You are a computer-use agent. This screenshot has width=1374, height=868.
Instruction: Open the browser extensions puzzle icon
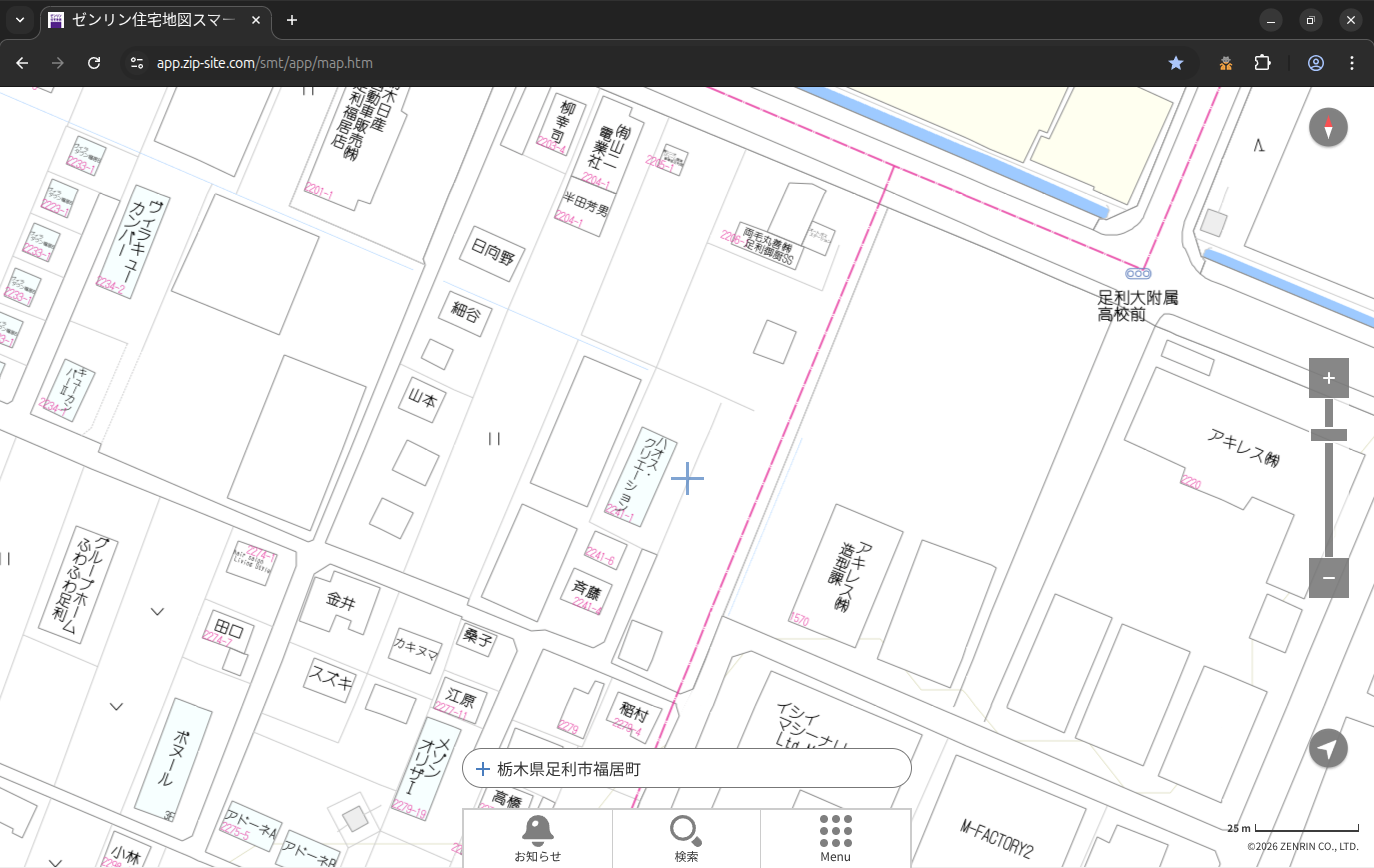1262,63
